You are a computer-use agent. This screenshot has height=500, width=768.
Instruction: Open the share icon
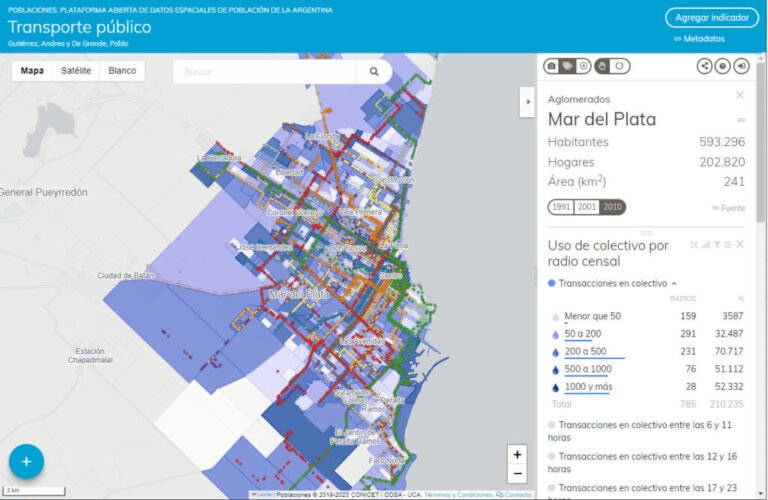[704, 66]
